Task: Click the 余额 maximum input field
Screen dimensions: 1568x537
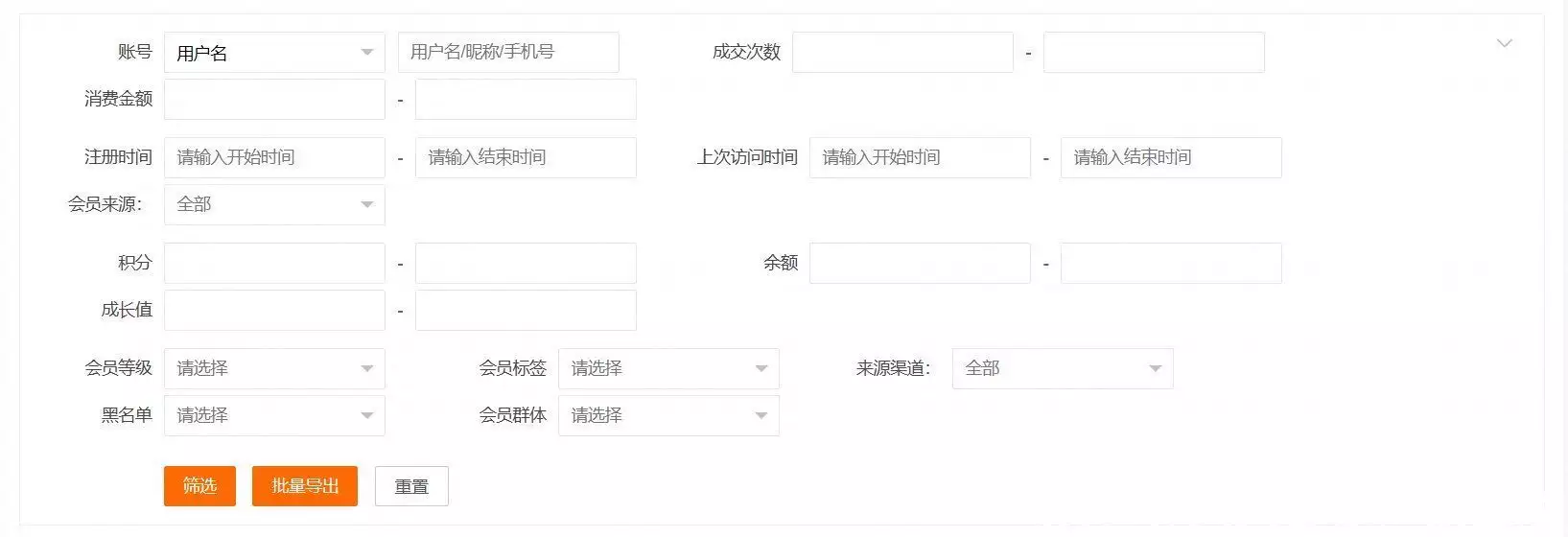Action: [x=1171, y=263]
